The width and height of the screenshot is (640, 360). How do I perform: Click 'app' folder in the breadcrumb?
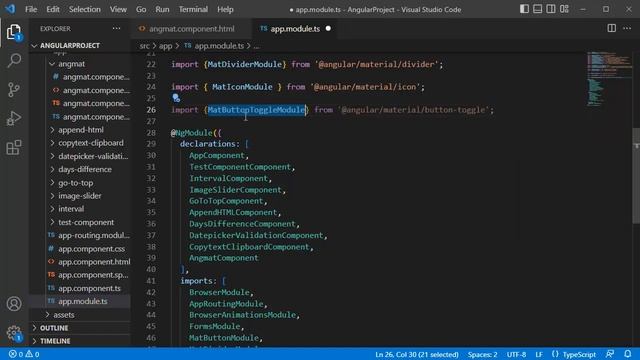[x=165, y=46]
